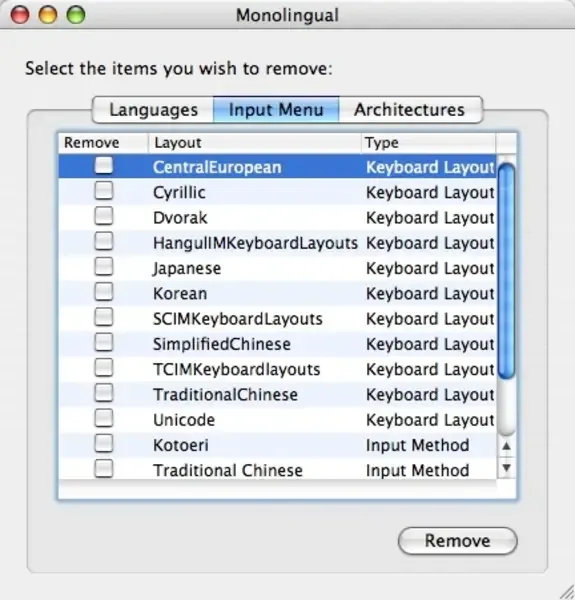575x600 pixels.
Task: Click the window resize grip
Action: (566, 592)
